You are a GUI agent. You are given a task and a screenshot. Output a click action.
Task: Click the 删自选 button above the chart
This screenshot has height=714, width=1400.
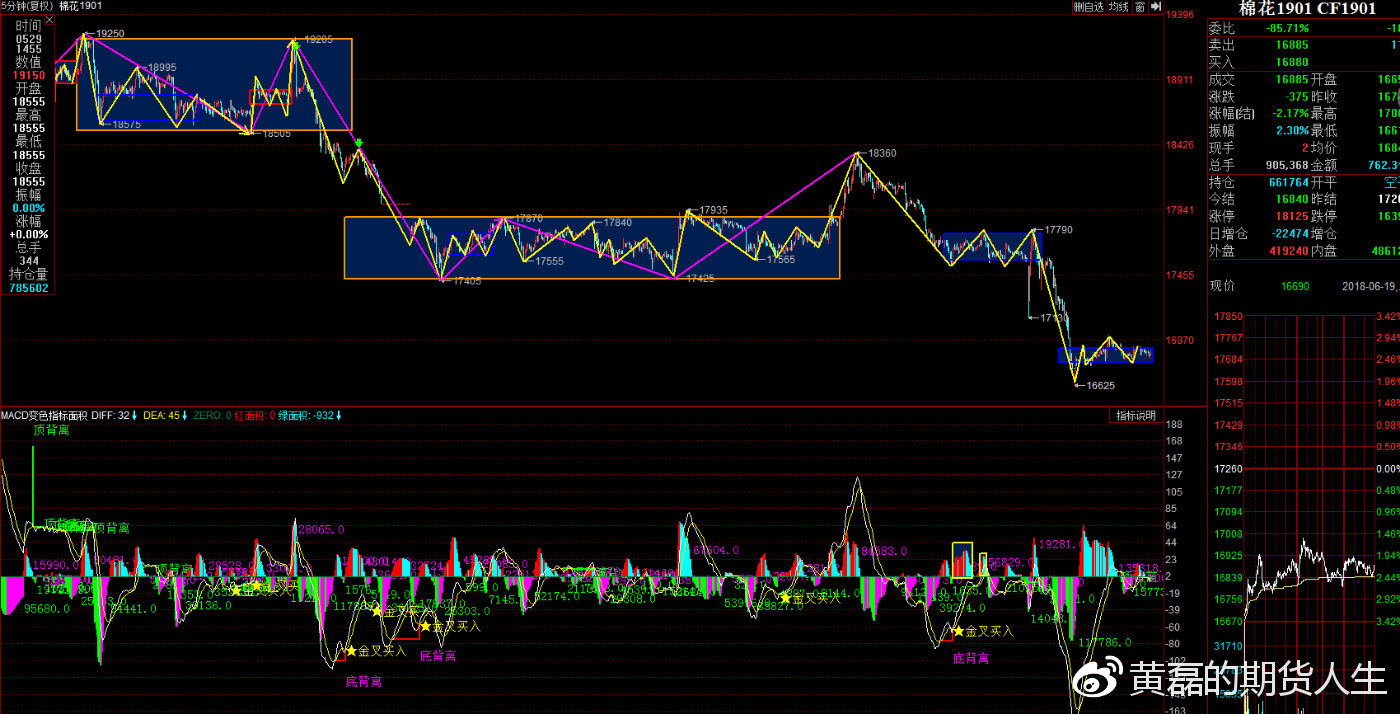(x=1088, y=6)
